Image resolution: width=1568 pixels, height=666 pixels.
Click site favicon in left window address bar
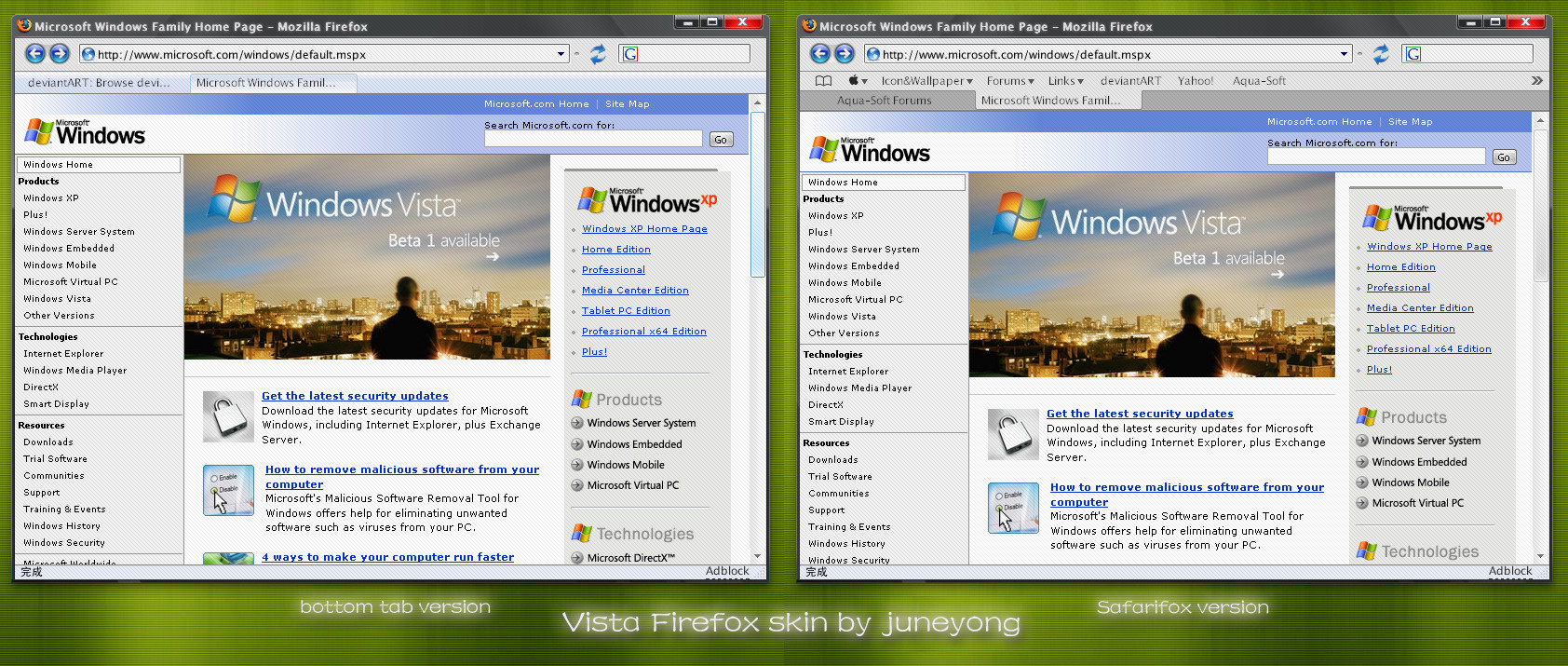pos(88,54)
